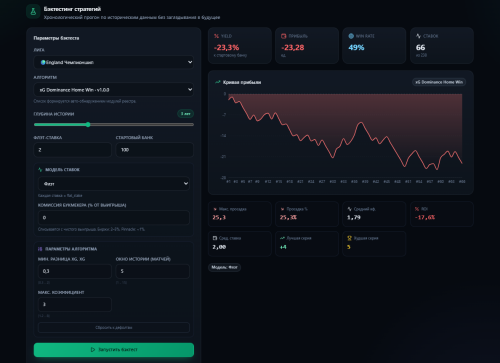Click the trophy icon on Худшая серия card
500x363 pixels.
tap(349, 238)
